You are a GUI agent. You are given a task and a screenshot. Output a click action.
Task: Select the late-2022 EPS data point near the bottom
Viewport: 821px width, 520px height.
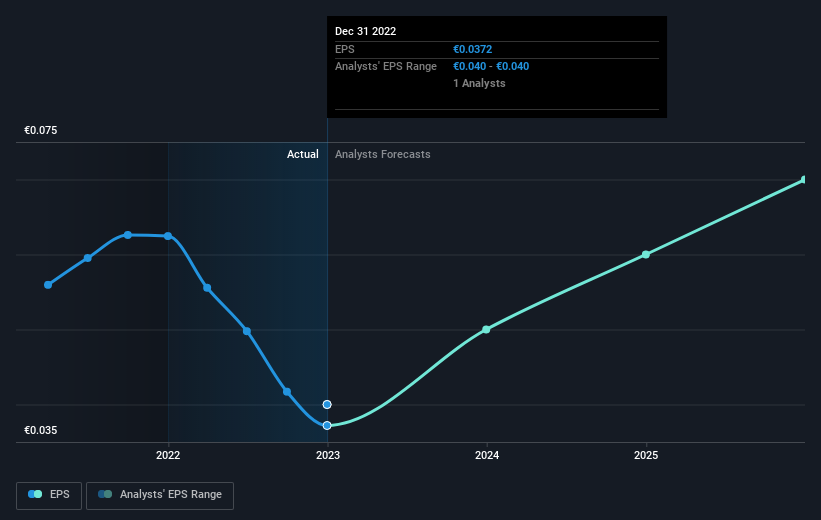[287, 392]
